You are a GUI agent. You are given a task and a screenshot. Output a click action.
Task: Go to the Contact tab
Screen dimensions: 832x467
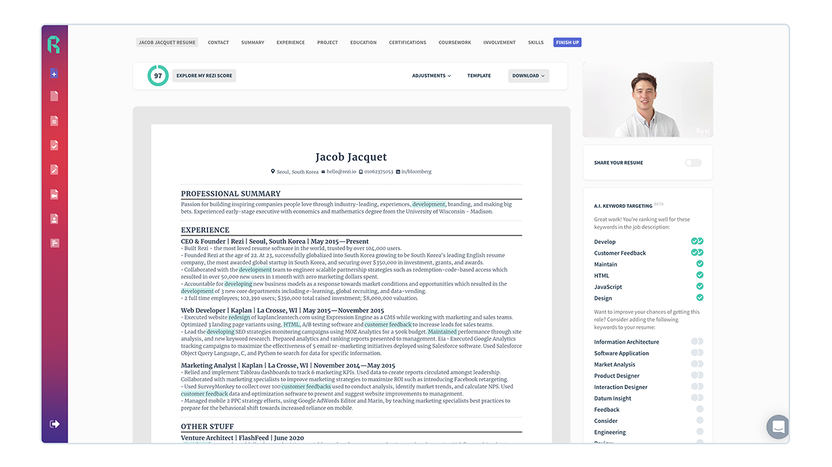pos(218,42)
